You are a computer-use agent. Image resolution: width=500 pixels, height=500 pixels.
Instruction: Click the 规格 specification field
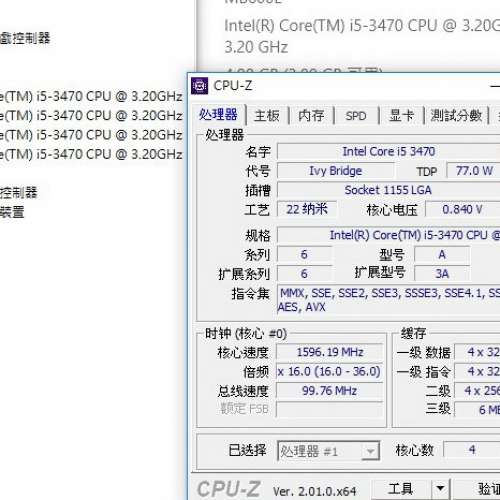pyautogui.click(x=389, y=235)
